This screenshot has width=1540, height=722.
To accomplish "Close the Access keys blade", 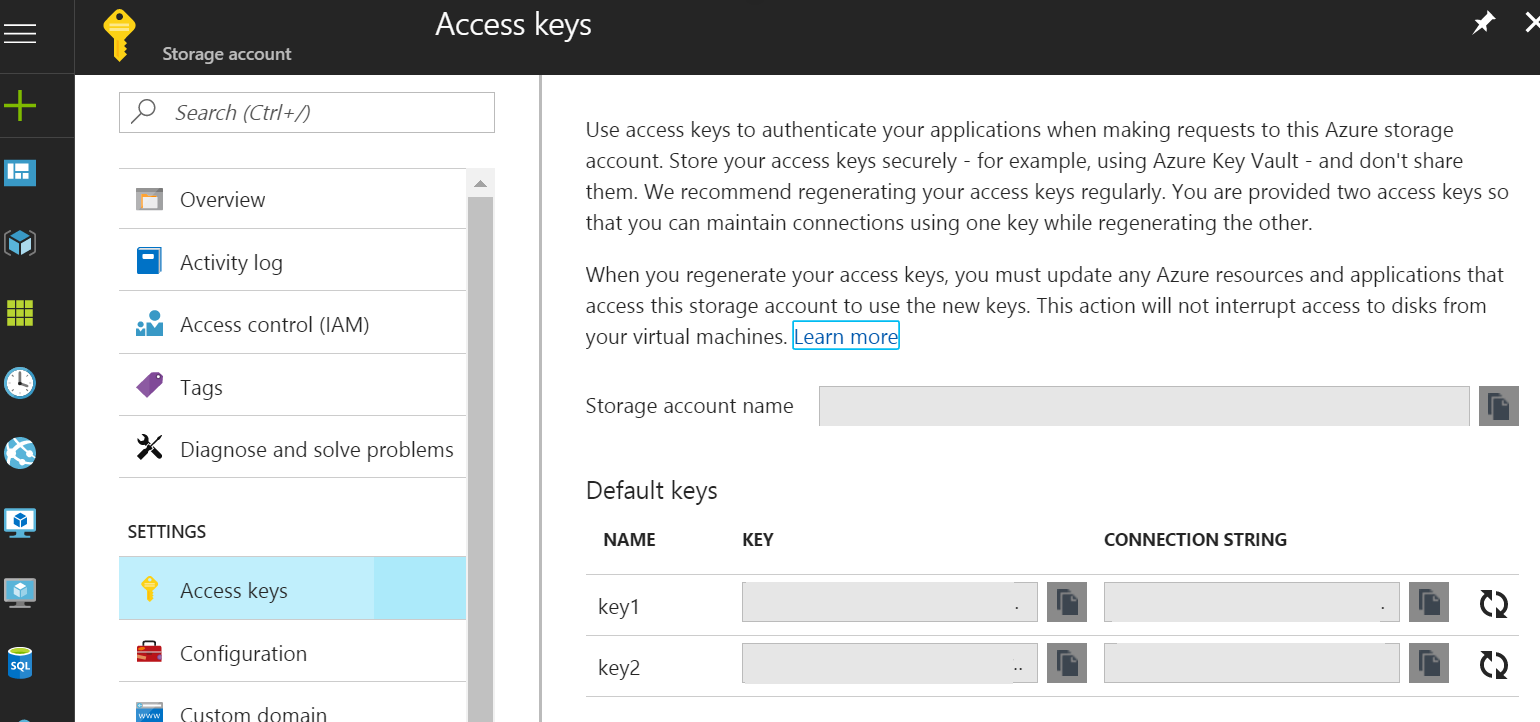I will point(1532,23).
